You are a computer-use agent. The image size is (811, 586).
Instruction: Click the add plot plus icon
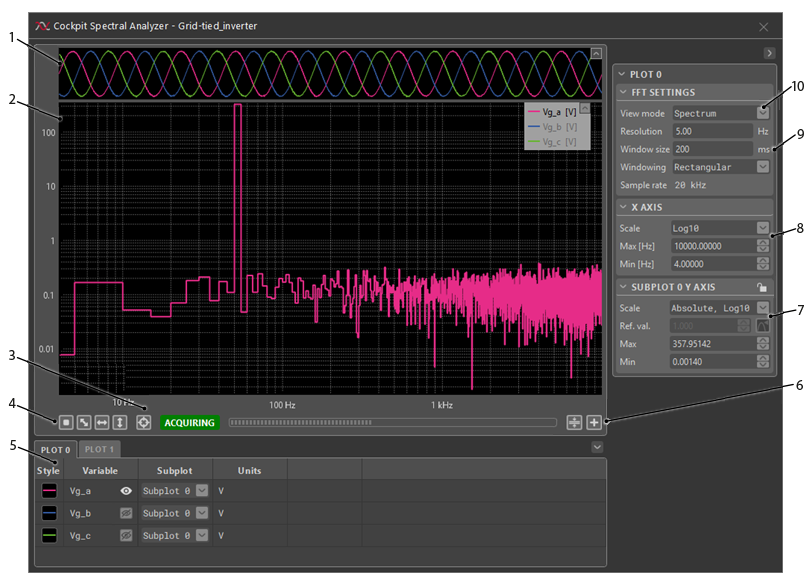[594, 422]
